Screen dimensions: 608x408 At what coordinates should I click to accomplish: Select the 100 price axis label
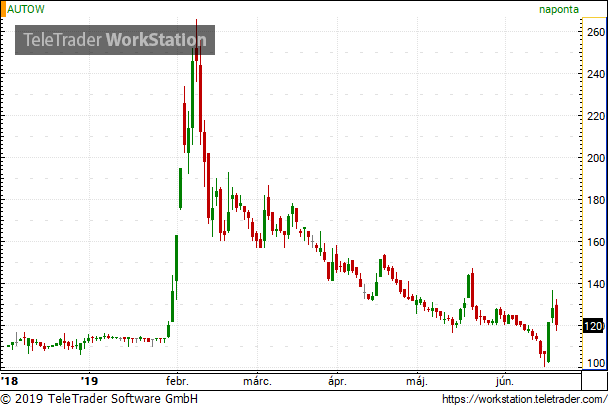pos(596,363)
